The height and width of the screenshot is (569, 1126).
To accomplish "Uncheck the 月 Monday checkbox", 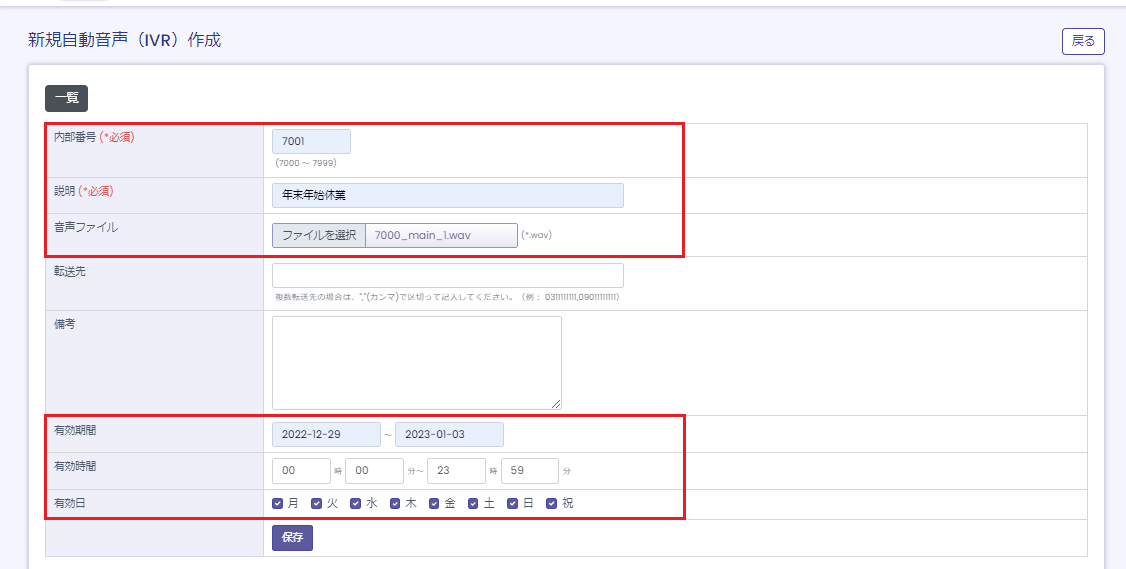I will (x=278, y=504).
